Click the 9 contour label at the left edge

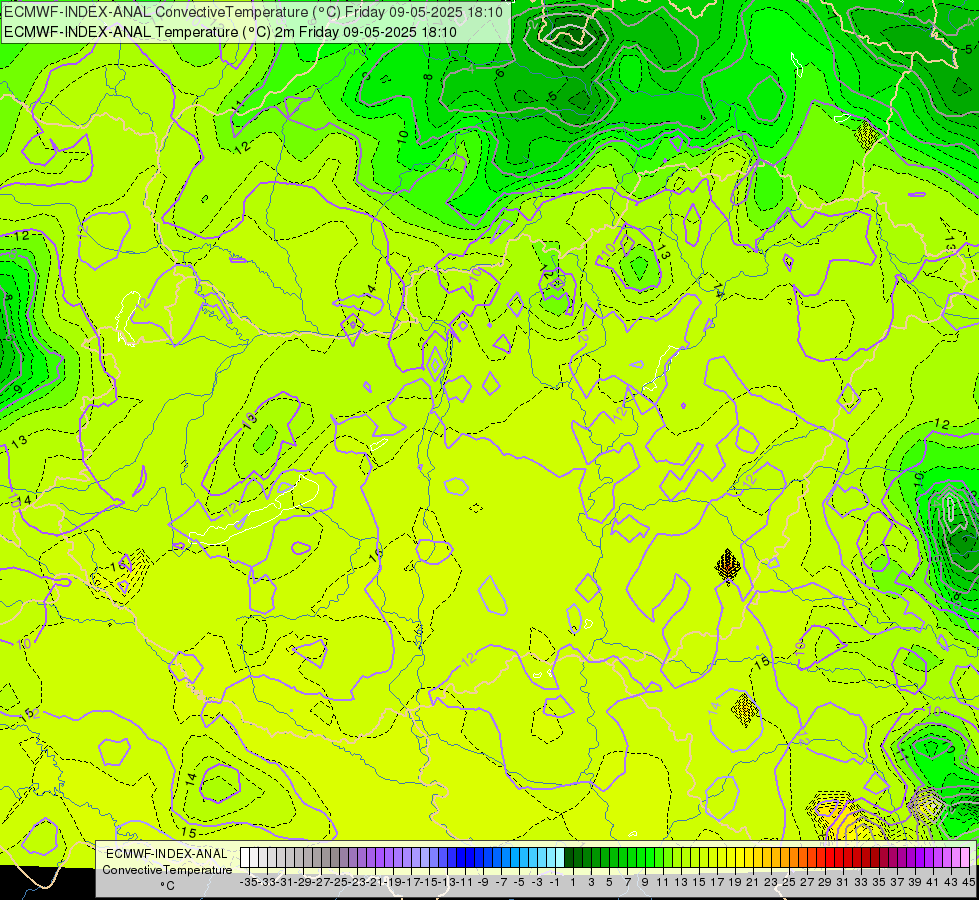click(x=17, y=389)
